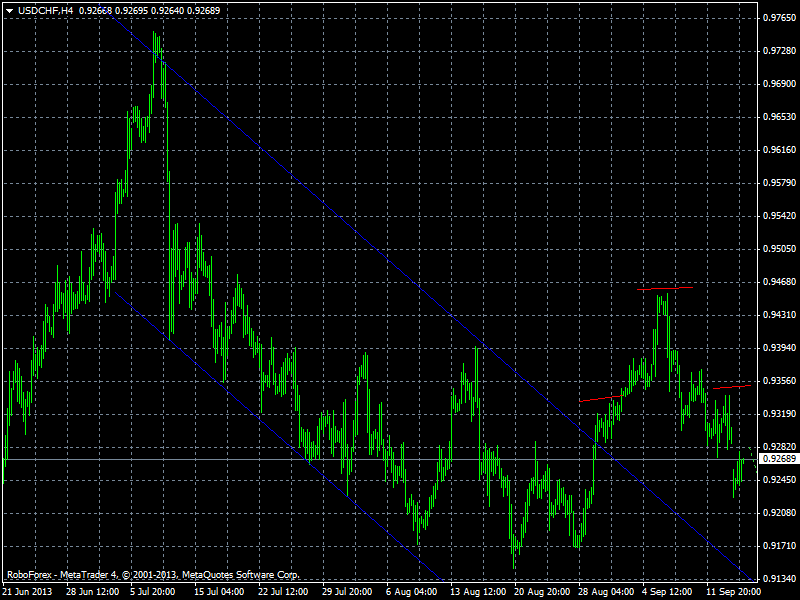
Task: Click the 0.96900 price scale label
Action: pos(779,84)
